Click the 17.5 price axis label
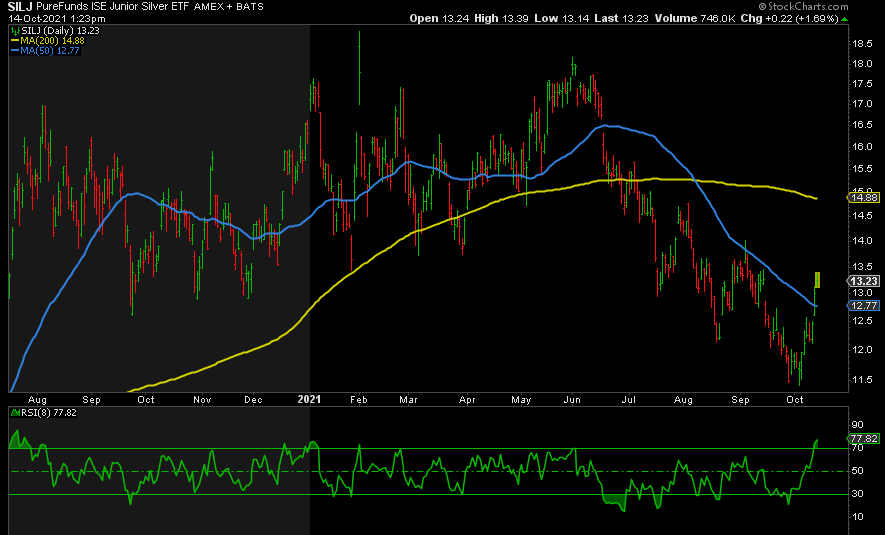 (862, 84)
